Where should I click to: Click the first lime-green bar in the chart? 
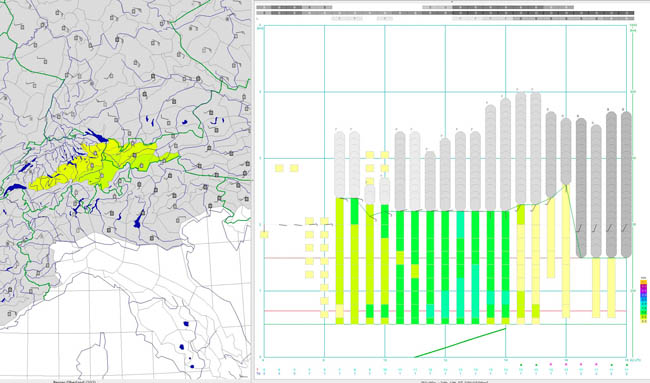340,261
